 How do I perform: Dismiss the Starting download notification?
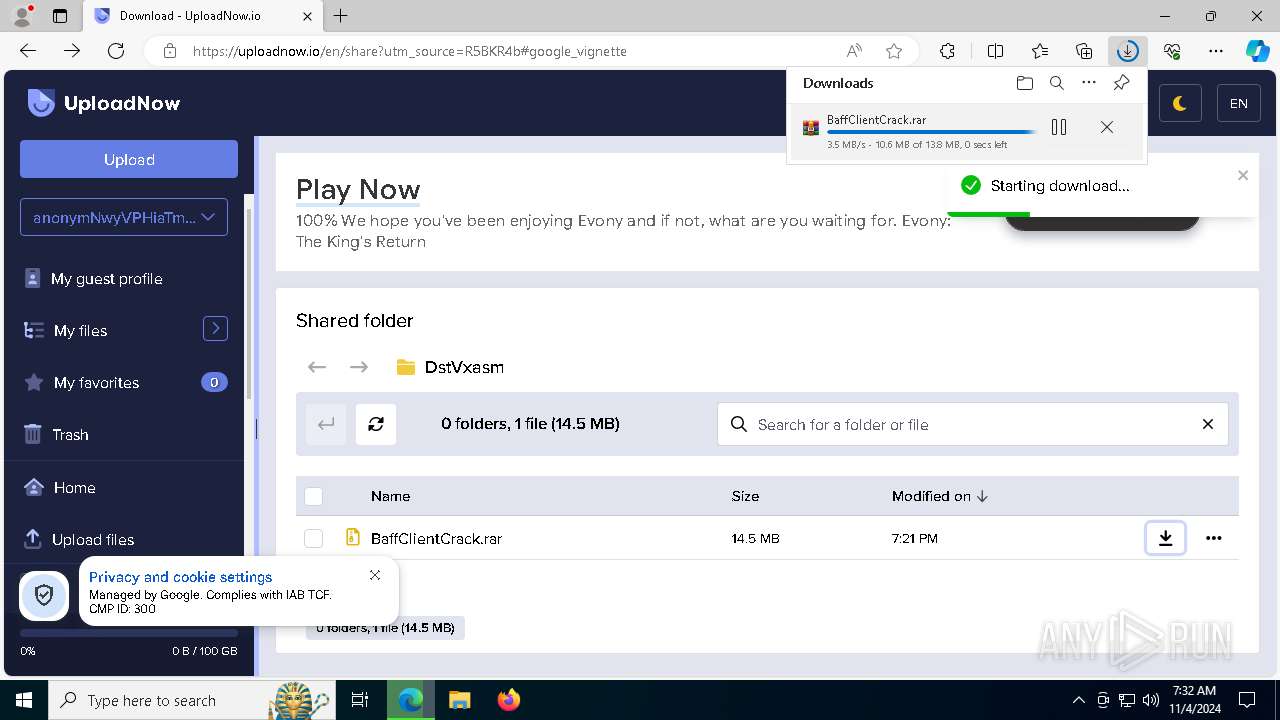point(1243,175)
